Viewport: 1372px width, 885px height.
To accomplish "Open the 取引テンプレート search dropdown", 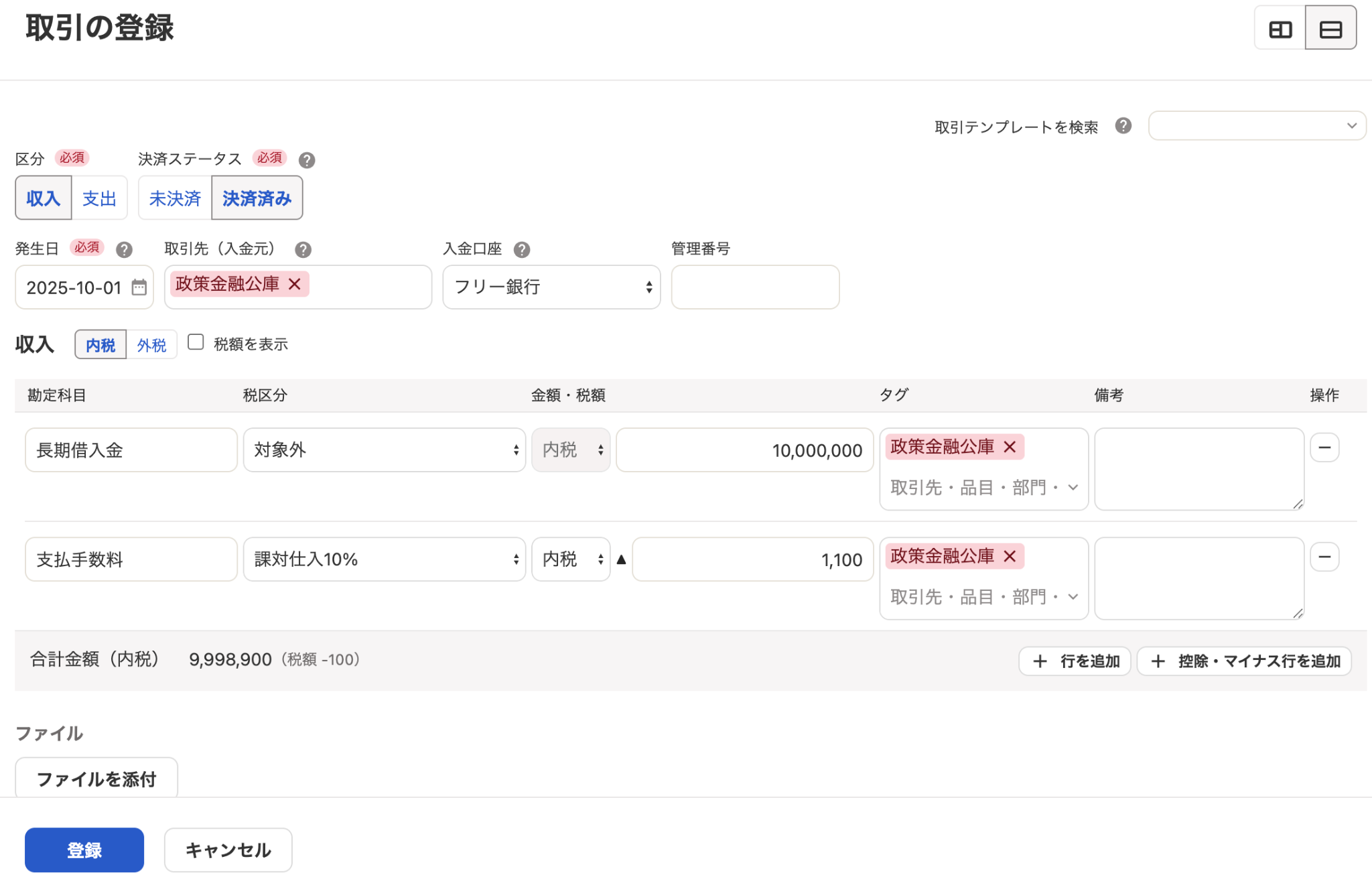I will click(1257, 126).
